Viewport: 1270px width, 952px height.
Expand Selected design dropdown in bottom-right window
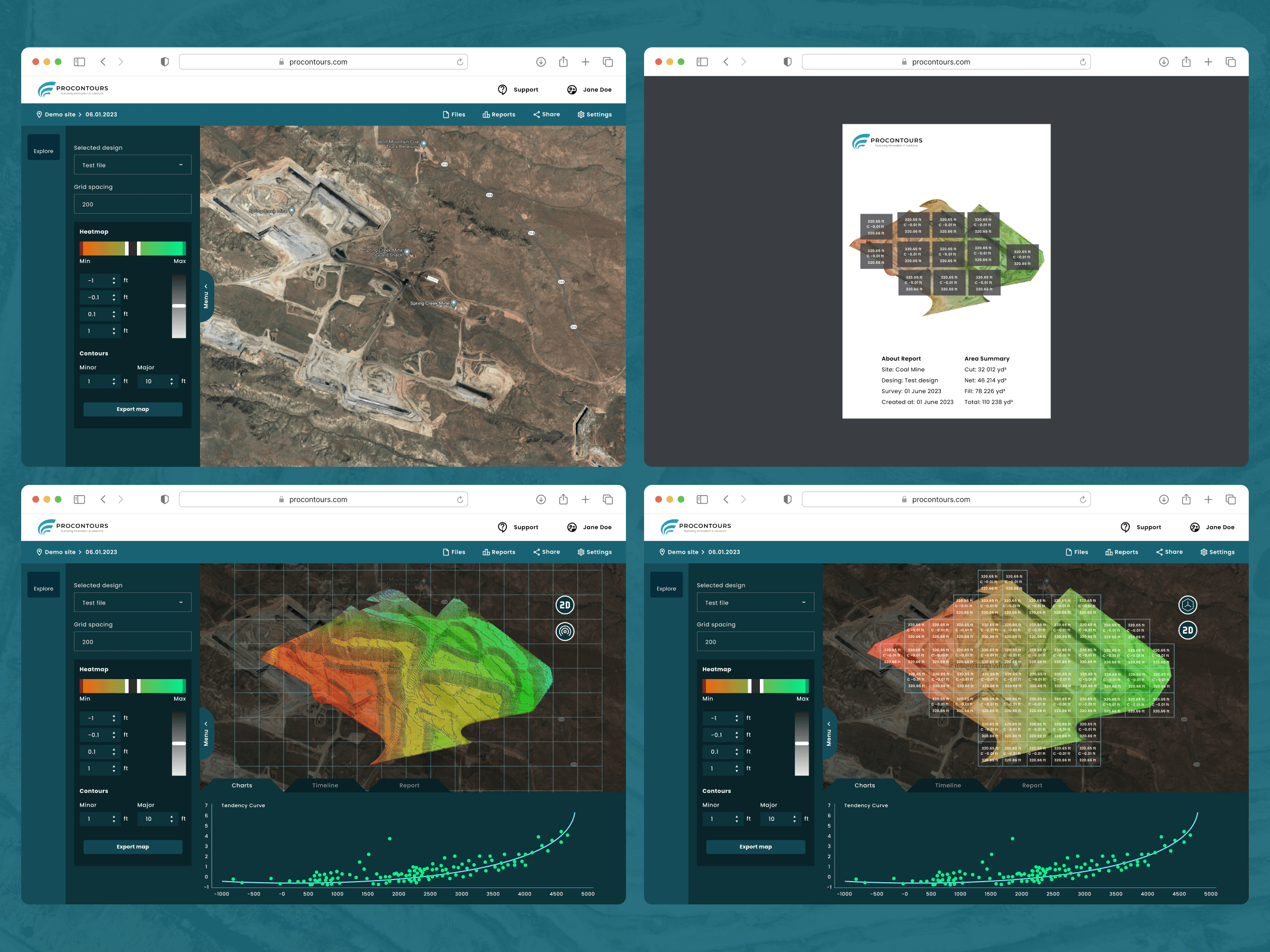pos(755,602)
